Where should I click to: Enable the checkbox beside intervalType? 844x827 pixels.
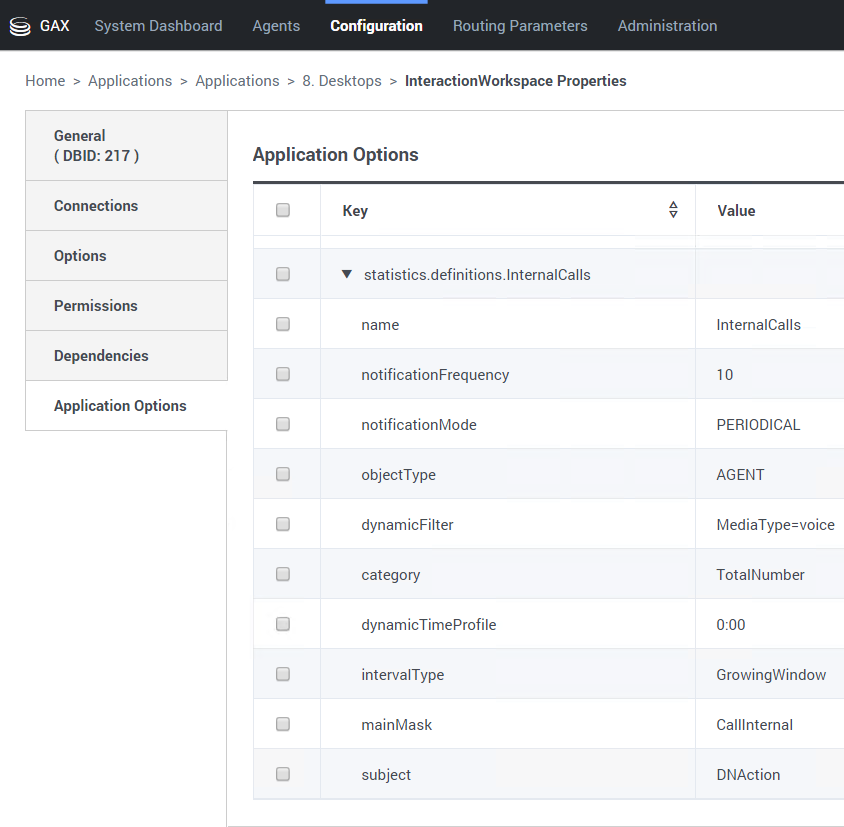283,674
